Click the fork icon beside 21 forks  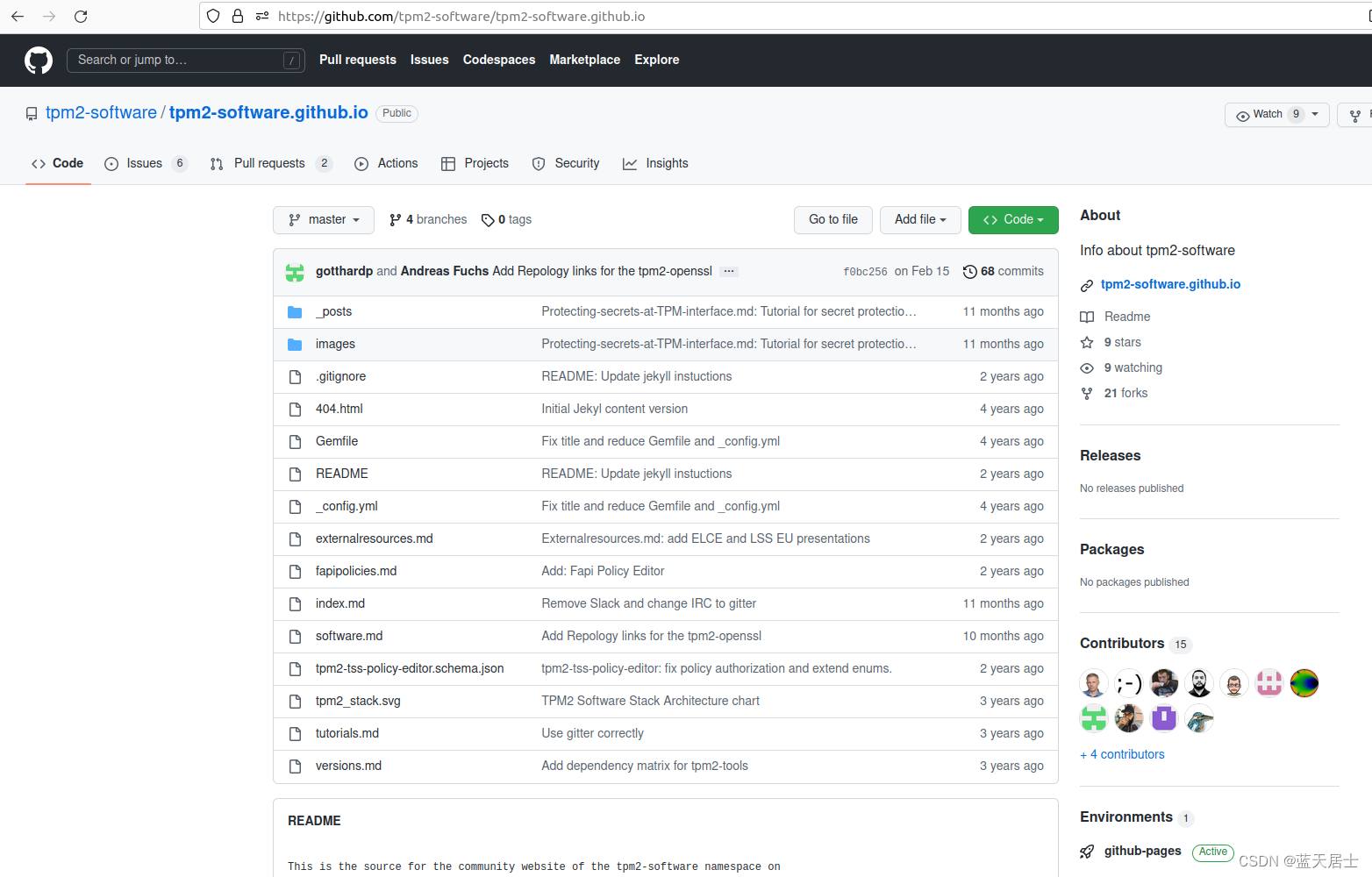point(1087,394)
